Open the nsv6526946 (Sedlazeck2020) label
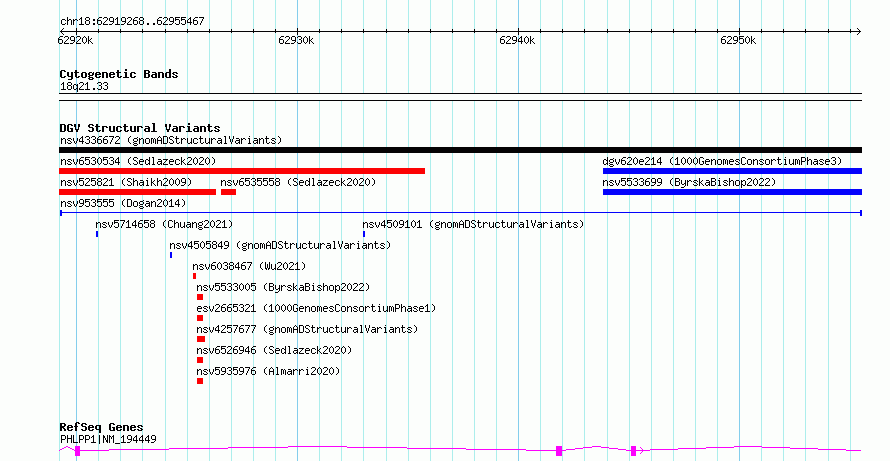The height and width of the screenshot is (461, 890). [x=274, y=350]
